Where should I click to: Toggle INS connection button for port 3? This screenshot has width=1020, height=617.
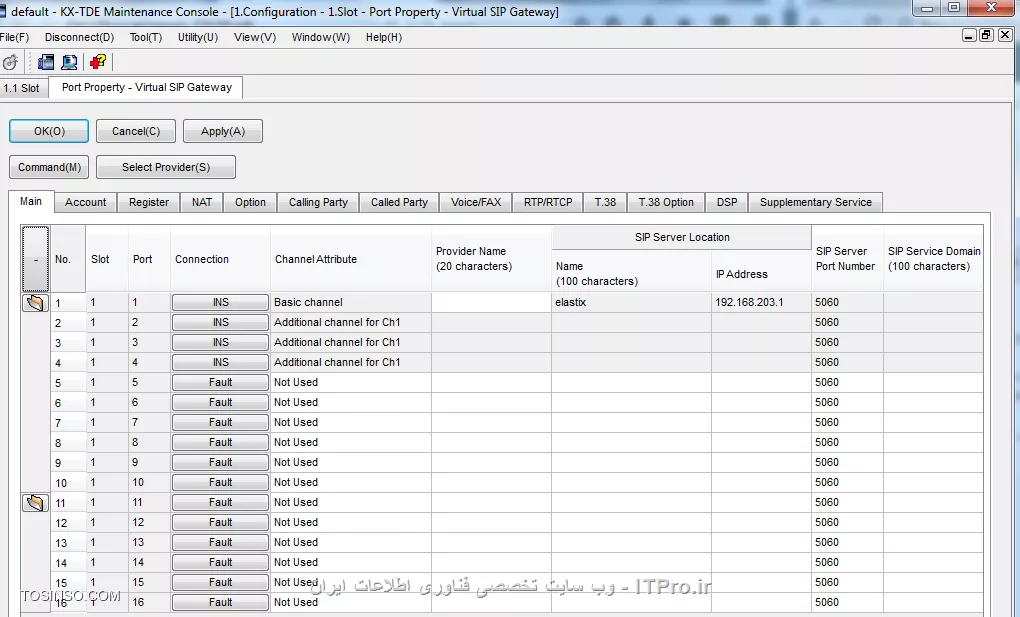point(221,342)
